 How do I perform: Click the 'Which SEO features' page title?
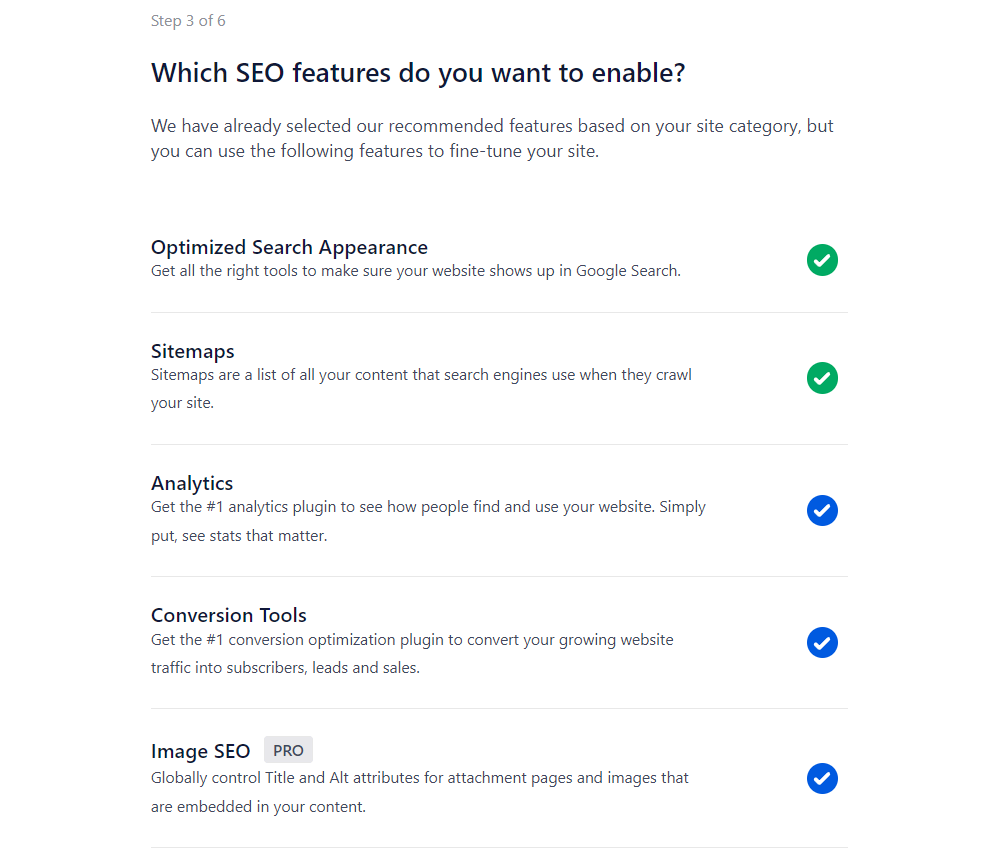point(418,73)
